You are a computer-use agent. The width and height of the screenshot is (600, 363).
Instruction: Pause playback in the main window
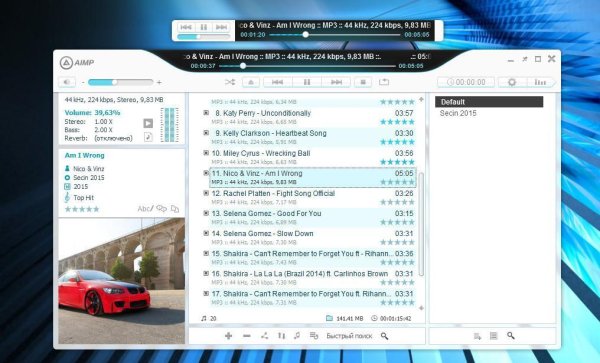coord(307,82)
